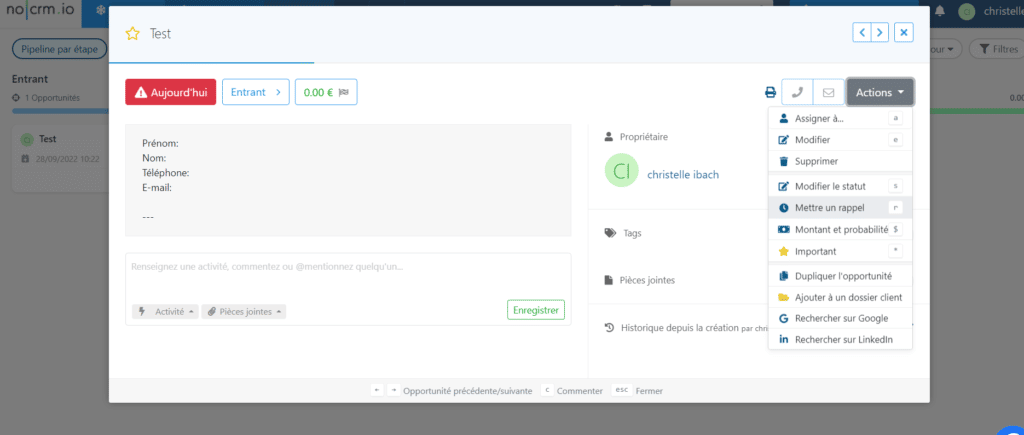Click the snowflake icon in top bar

[x=101, y=11]
